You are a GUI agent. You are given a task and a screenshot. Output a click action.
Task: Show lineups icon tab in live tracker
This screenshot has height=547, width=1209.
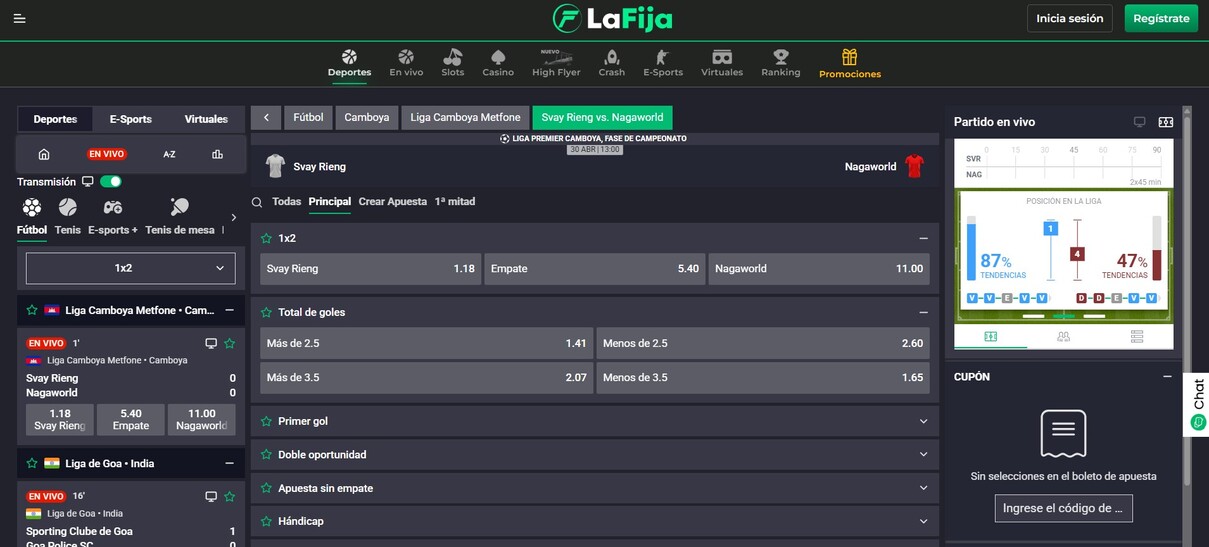[1063, 337]
